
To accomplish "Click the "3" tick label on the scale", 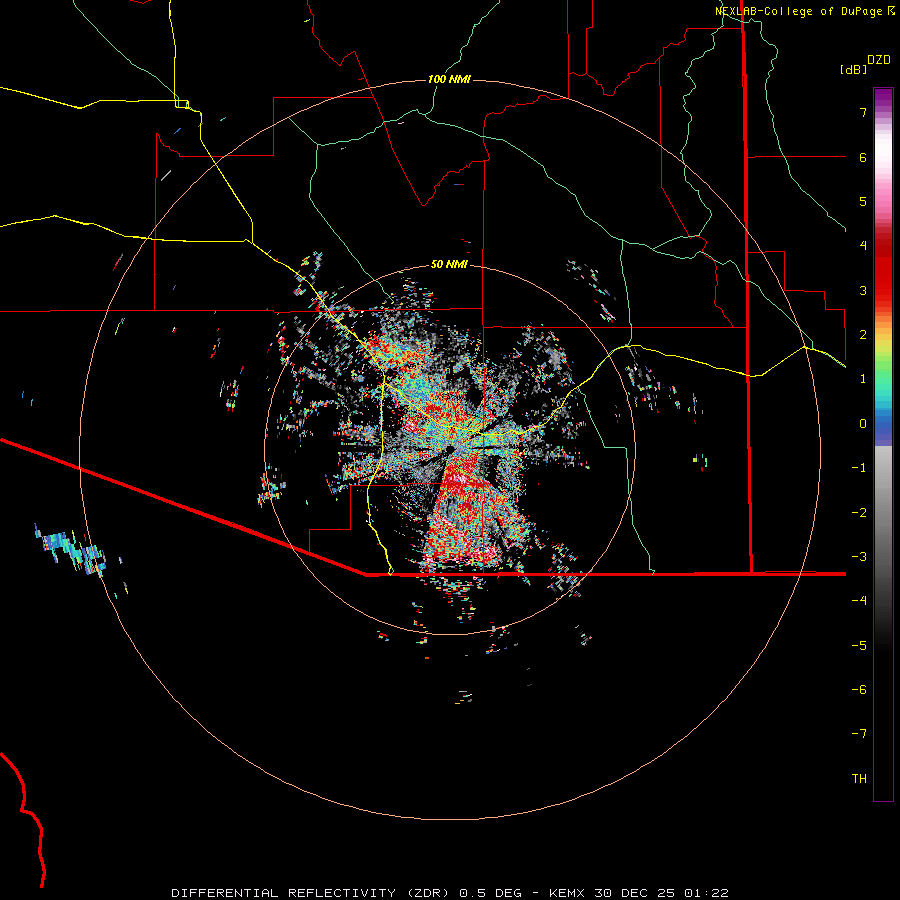I will (863, 290).
